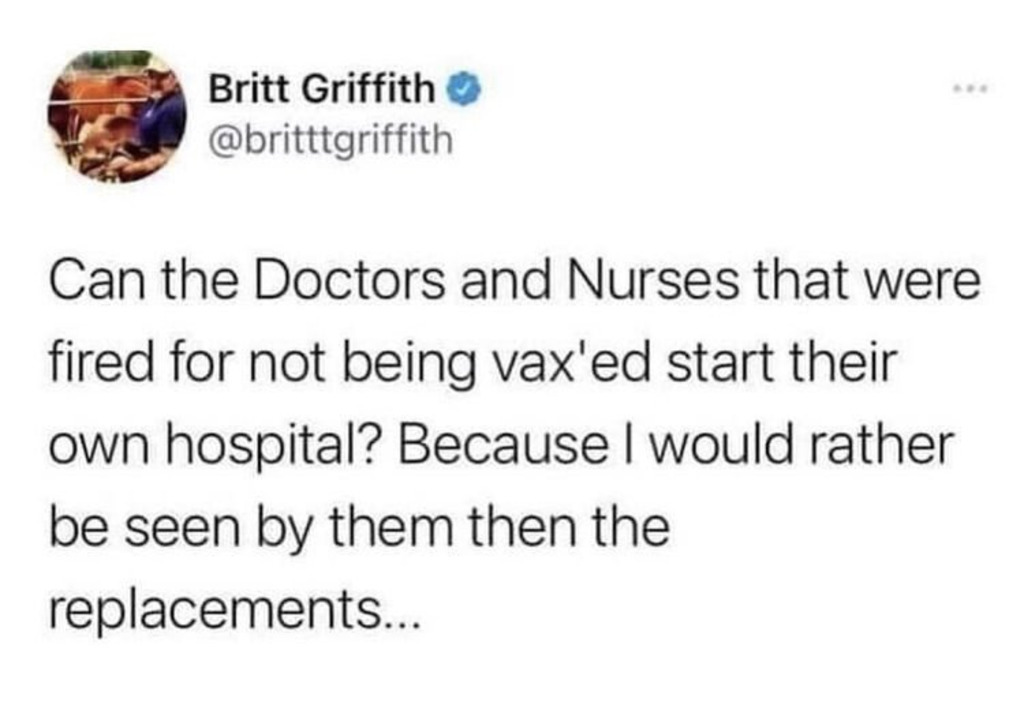This screenshot has width=1024, height=705.
Task: Click the word "seen" in the tweet
Action: 182,527
